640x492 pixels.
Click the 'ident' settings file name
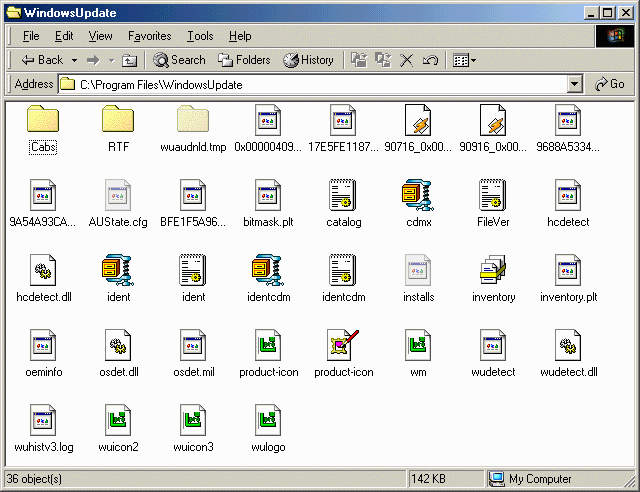193,297
